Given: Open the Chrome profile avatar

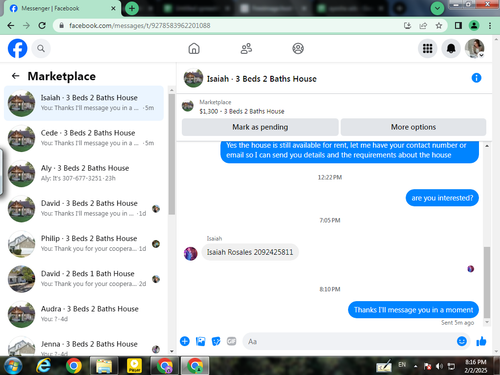Looking at the screenshot, I should [x=474, y=26].
